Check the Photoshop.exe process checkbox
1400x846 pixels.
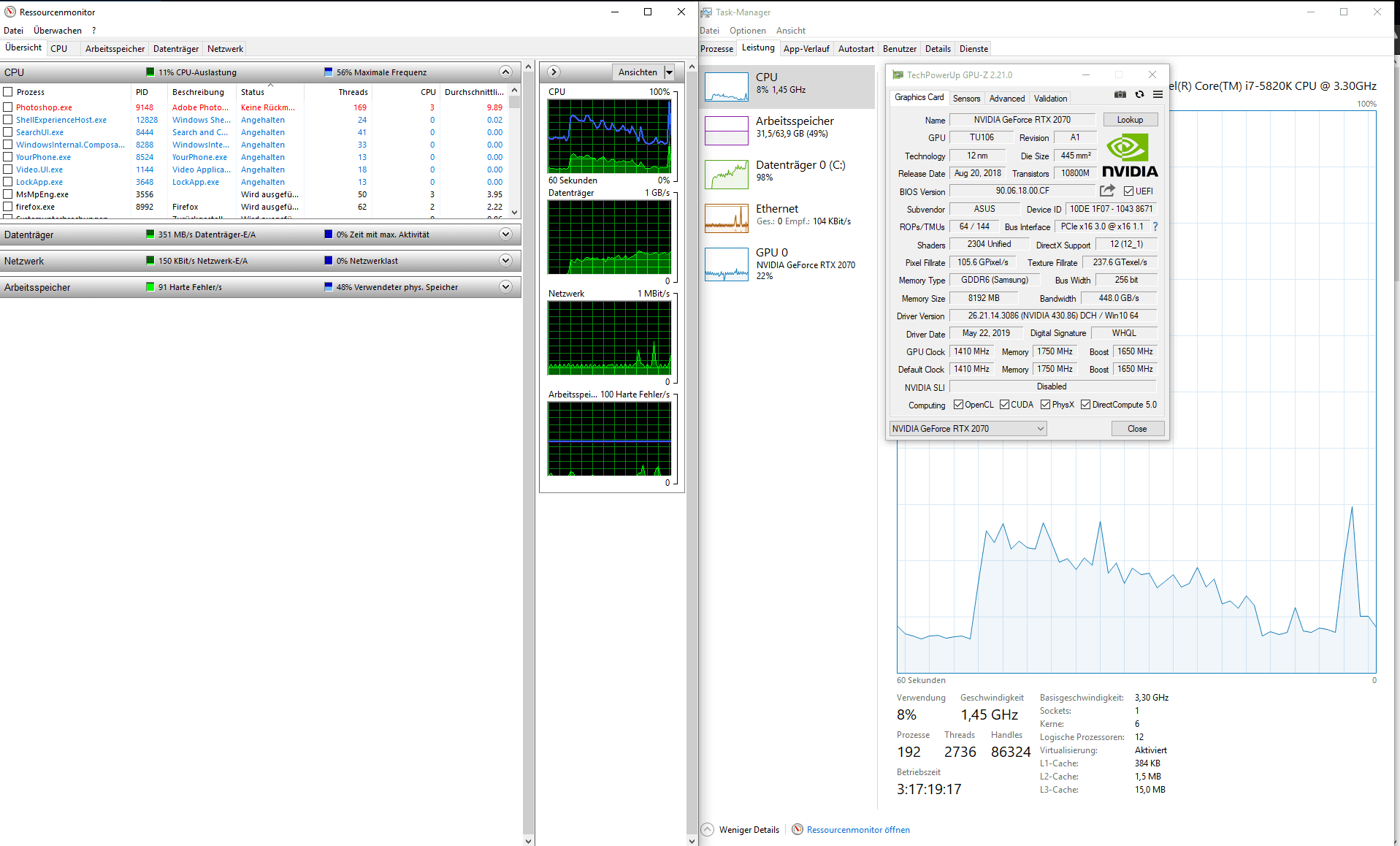coord(8,107)
